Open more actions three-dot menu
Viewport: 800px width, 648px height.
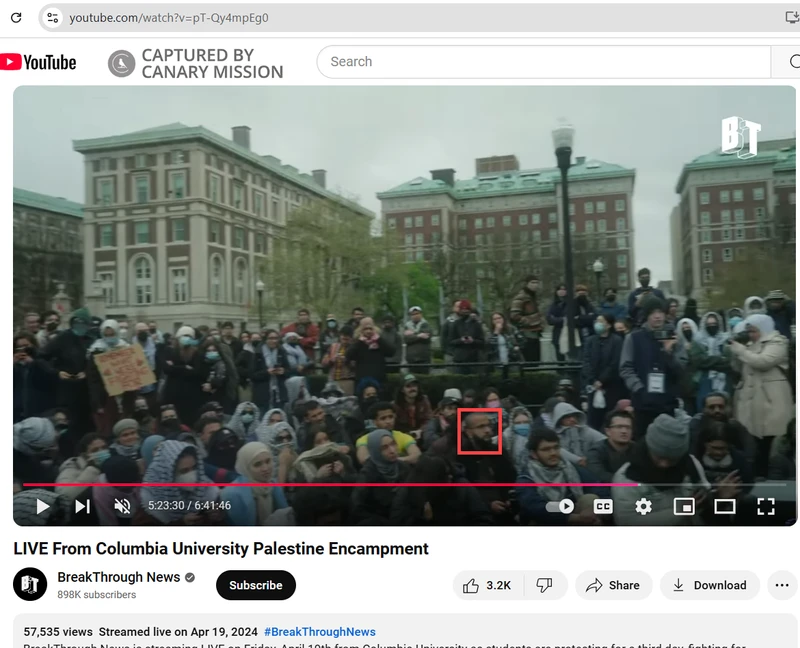point(782,585)
